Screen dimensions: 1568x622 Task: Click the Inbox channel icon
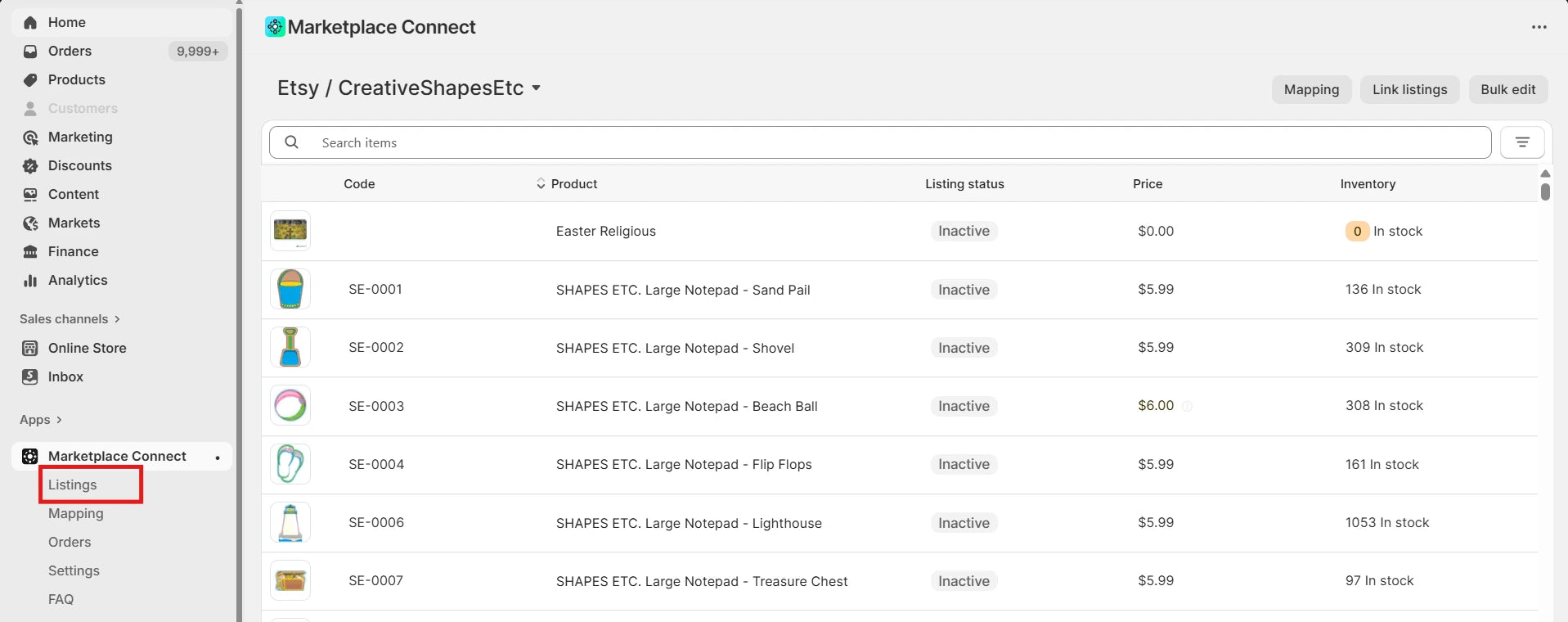click(30, 377)
